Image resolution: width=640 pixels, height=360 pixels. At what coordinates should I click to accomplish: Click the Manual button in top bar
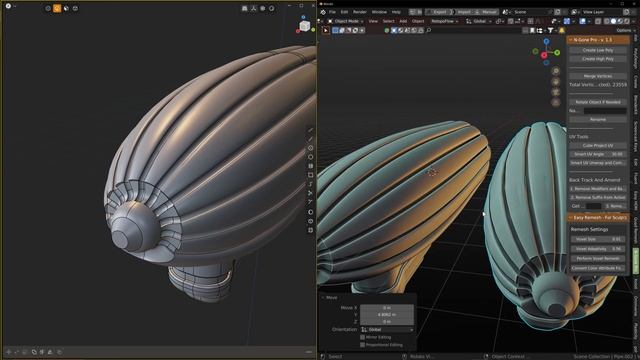(486, 12)
